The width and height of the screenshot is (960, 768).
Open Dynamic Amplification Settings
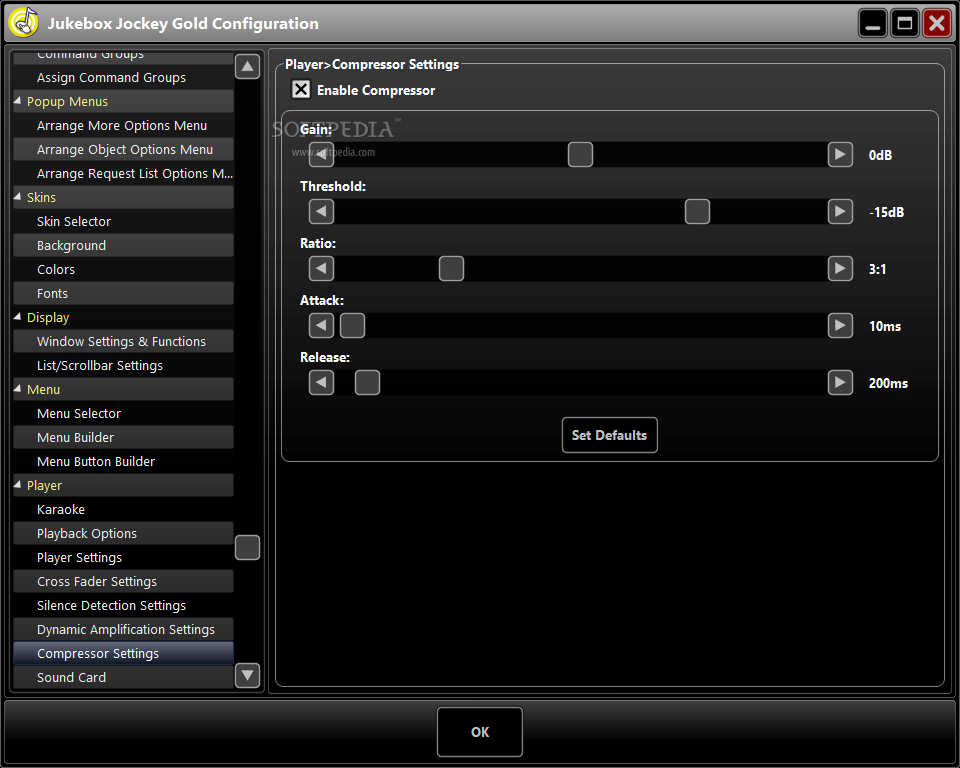(x=123, y=630)
